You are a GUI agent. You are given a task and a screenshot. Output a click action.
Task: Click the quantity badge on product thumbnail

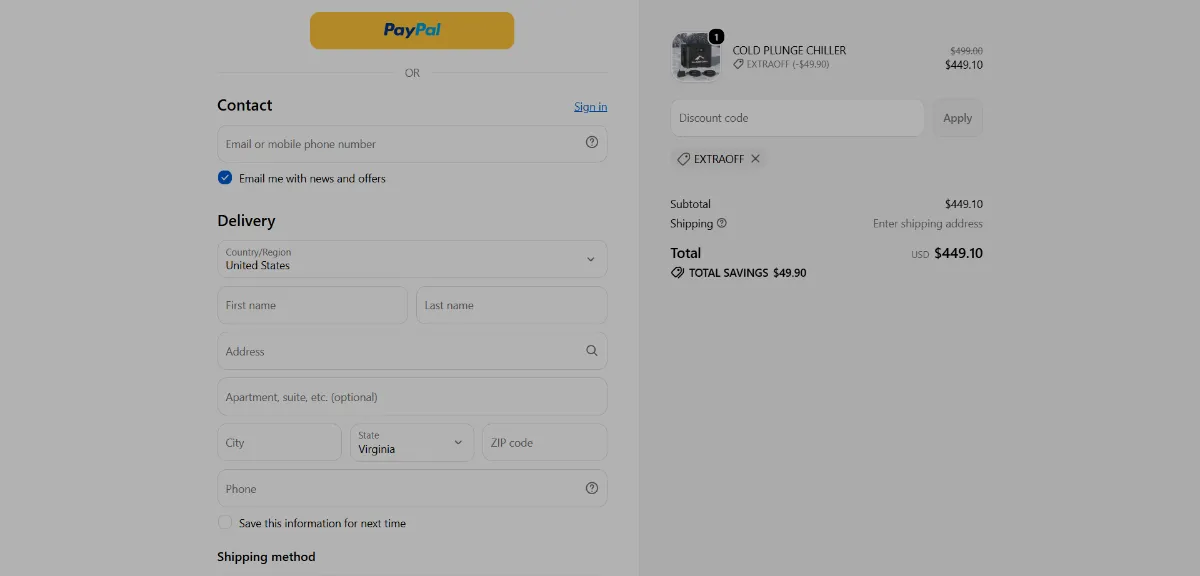coord(716,37)
